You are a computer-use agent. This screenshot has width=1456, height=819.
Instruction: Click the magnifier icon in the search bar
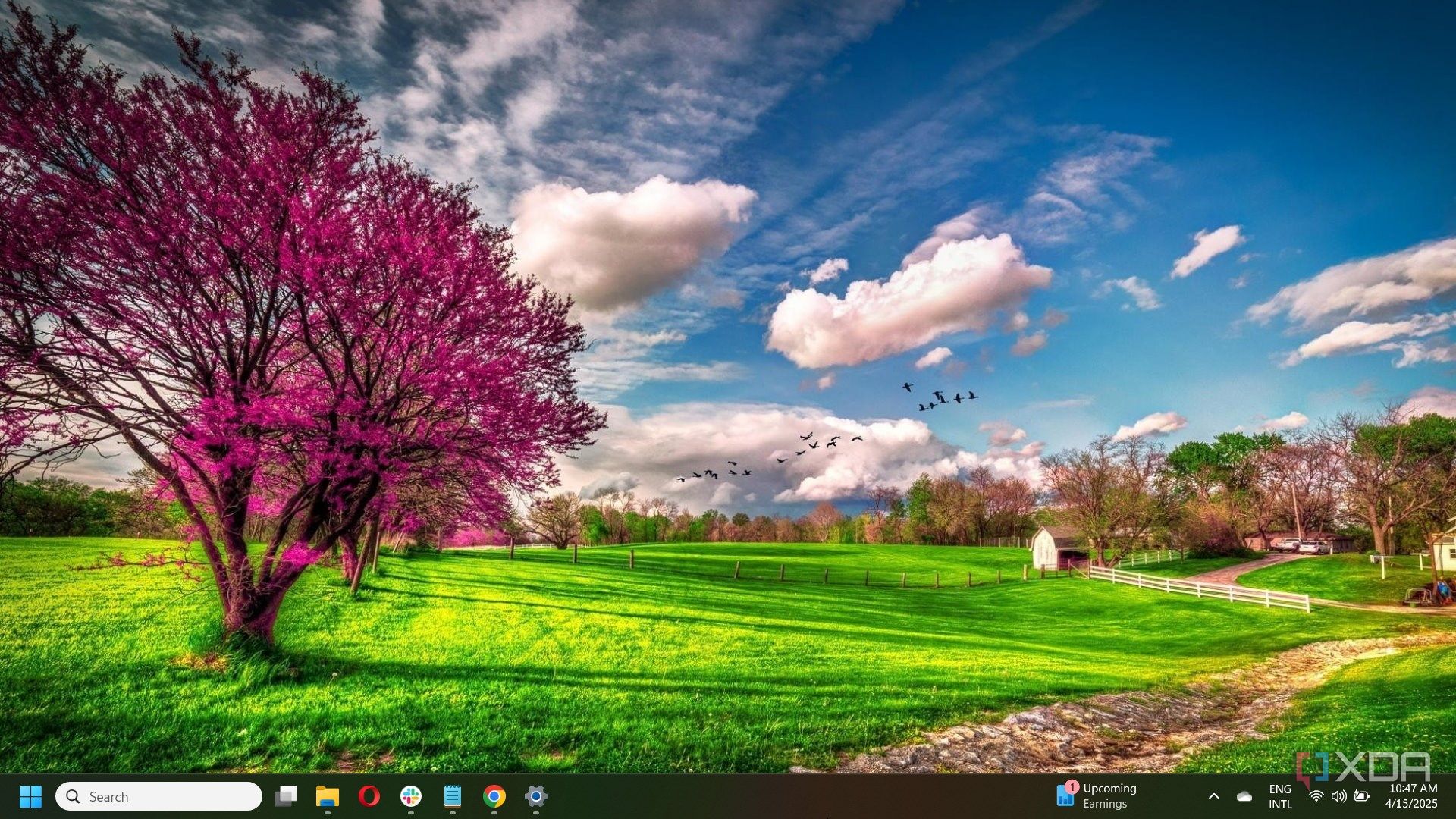[x=73, y=797]
